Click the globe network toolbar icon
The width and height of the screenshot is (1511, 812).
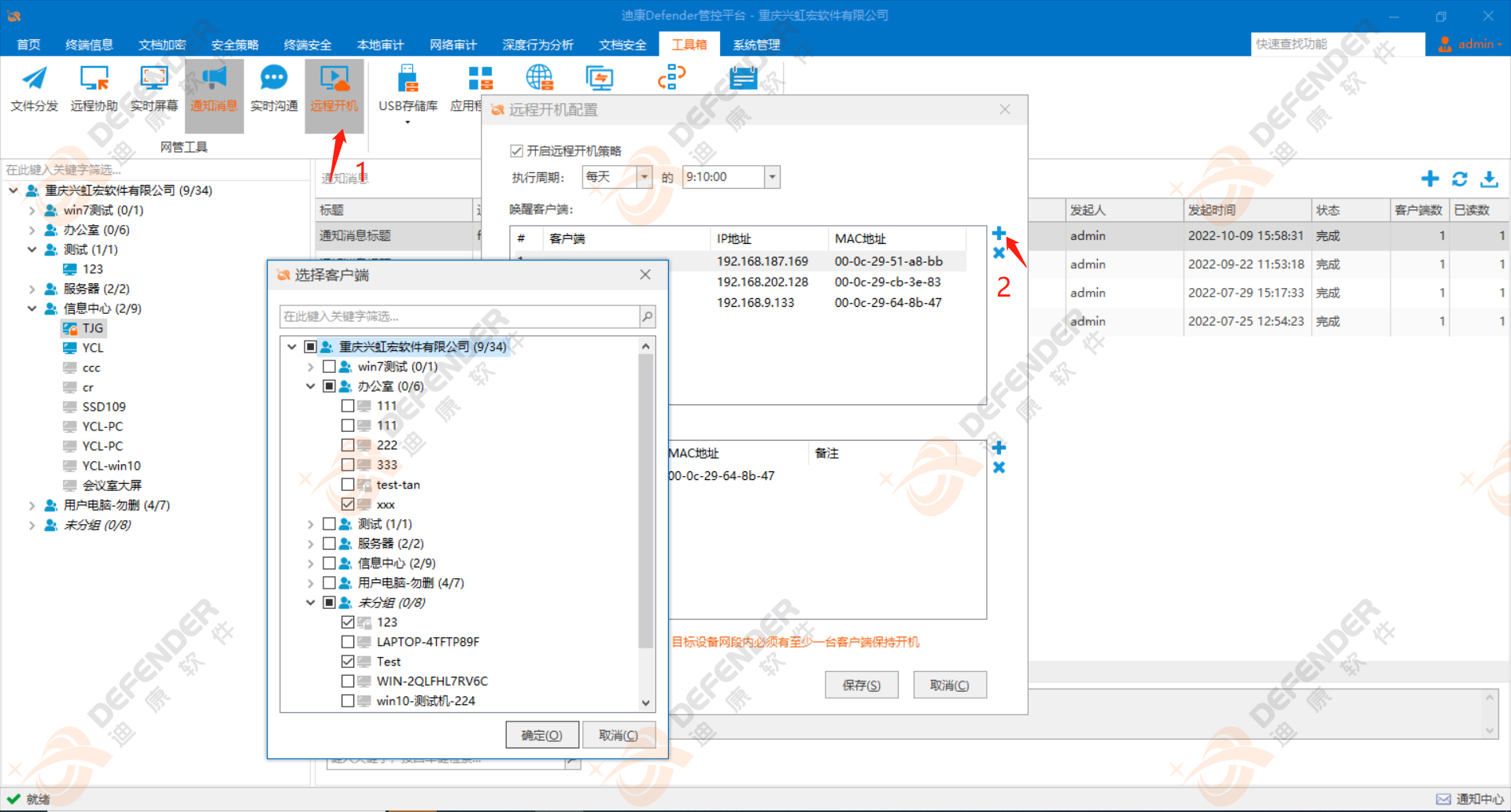pos(540,78)
